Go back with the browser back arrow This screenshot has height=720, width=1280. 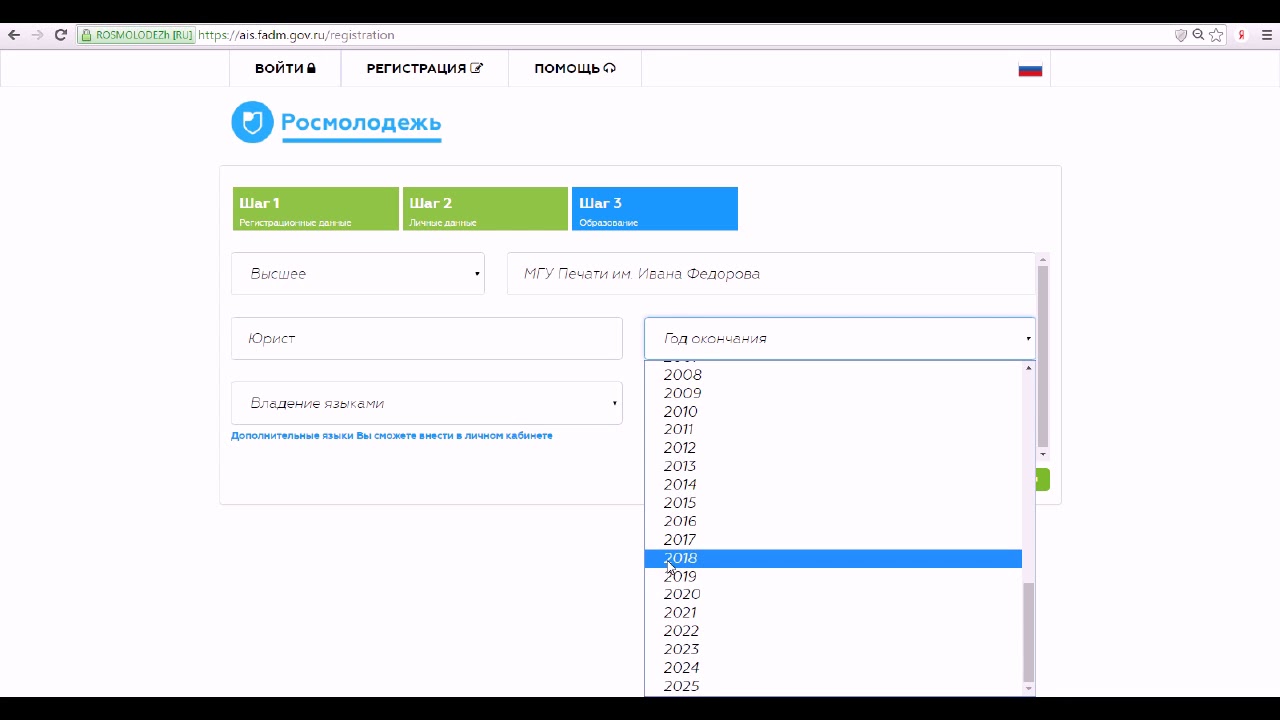[x=14, y=35]
